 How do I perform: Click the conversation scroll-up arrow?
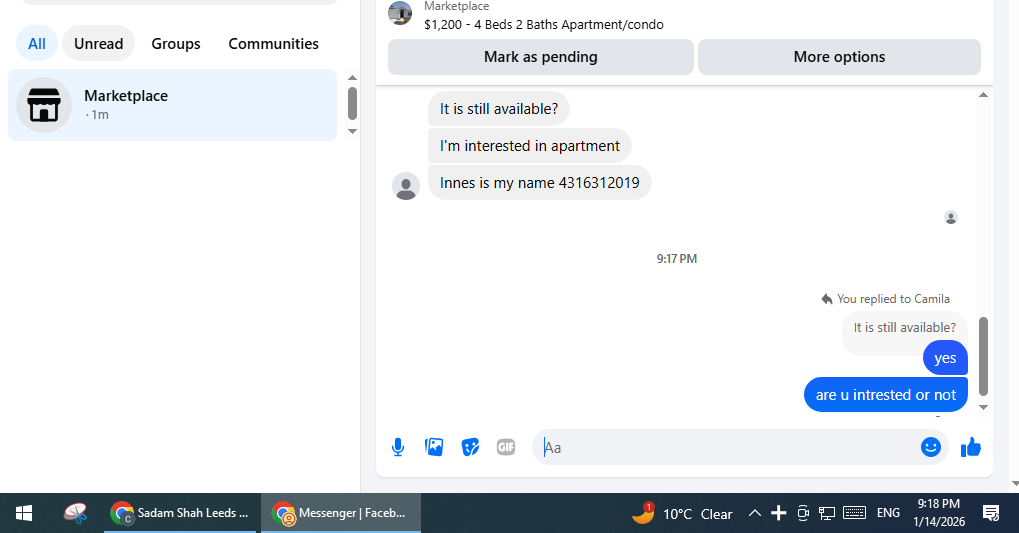983,96
